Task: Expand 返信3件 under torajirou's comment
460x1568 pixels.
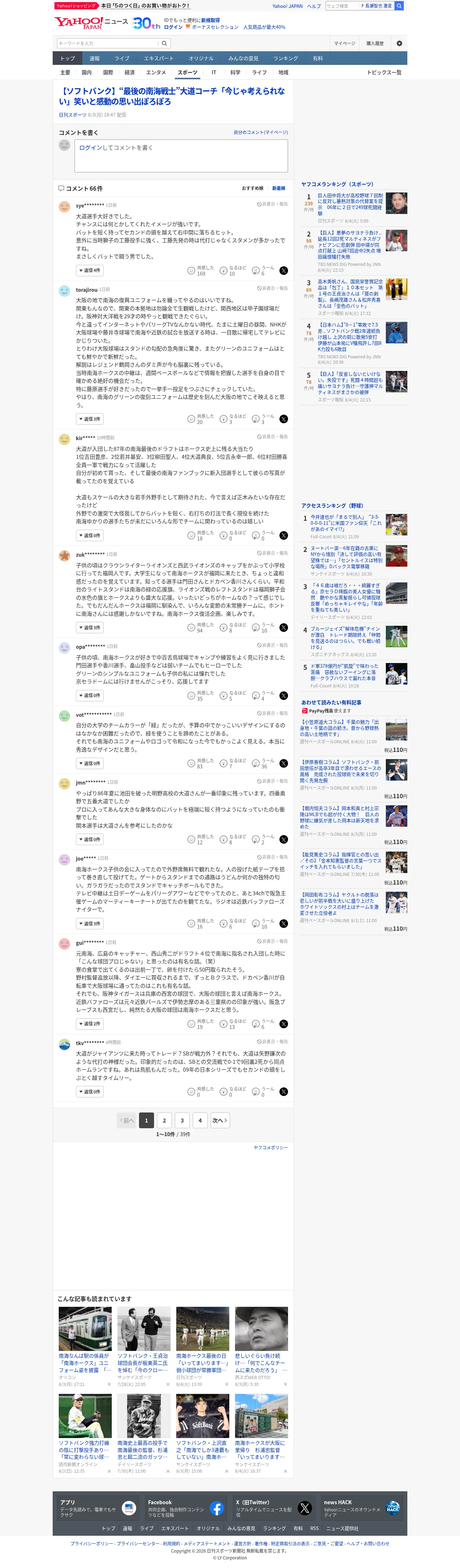Action: coord(90,419)
